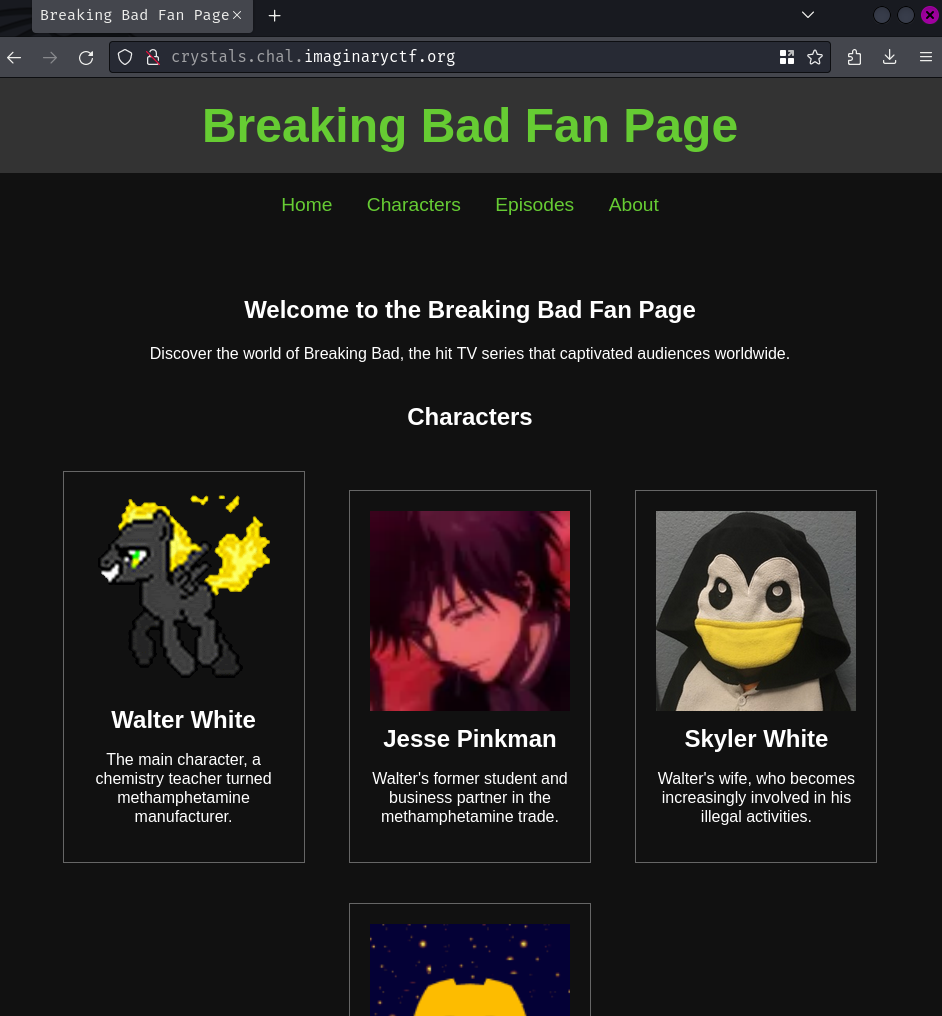This screenshot has height=1016, width=942.
Task: Click the green Breaking Bad Fan Page title
Action: 470,126
